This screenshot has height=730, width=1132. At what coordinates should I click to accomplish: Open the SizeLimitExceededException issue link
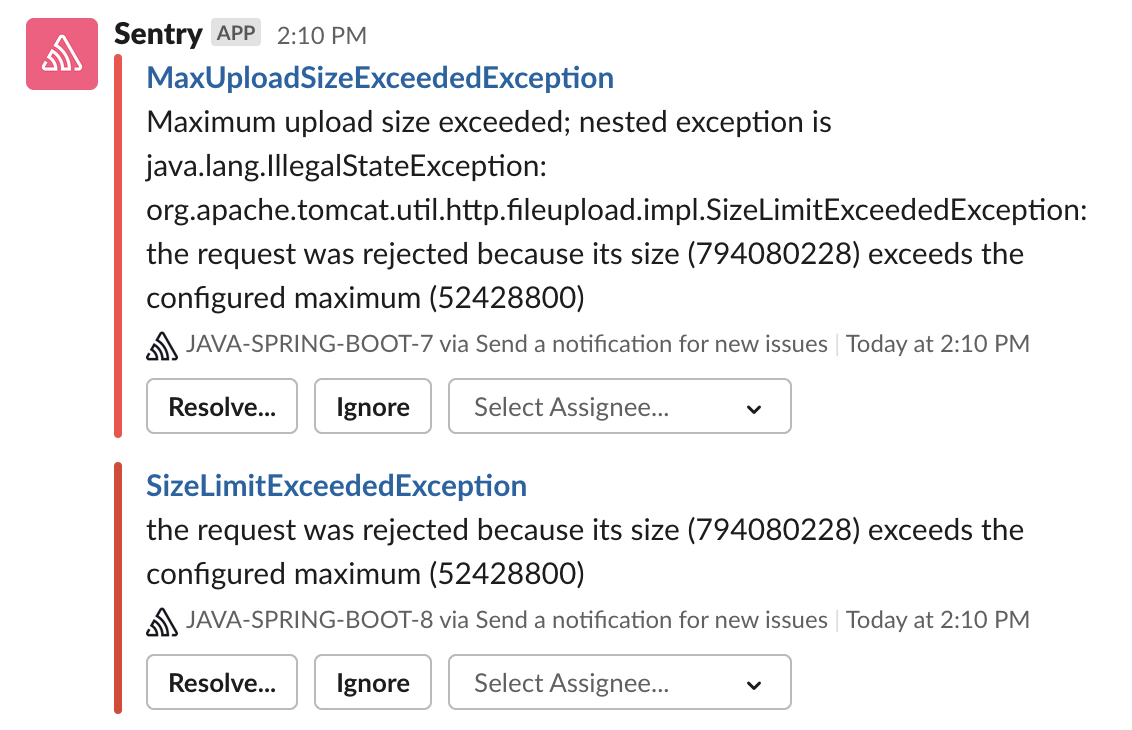coord(336,485)
